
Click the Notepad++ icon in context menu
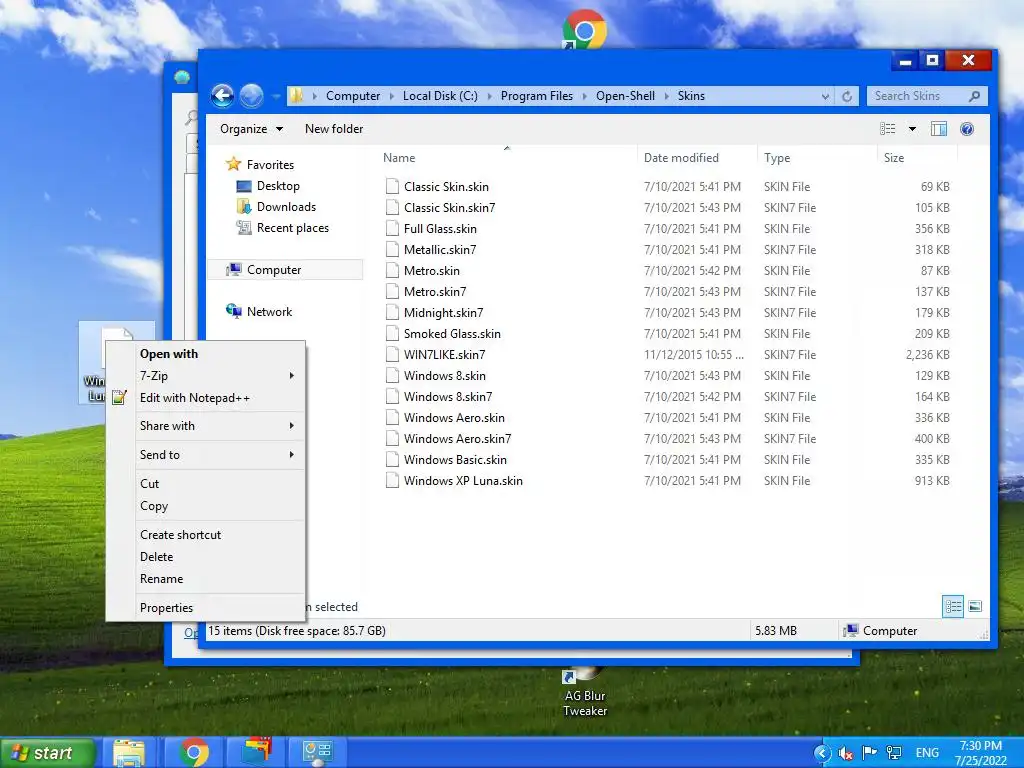coord(119,397)
